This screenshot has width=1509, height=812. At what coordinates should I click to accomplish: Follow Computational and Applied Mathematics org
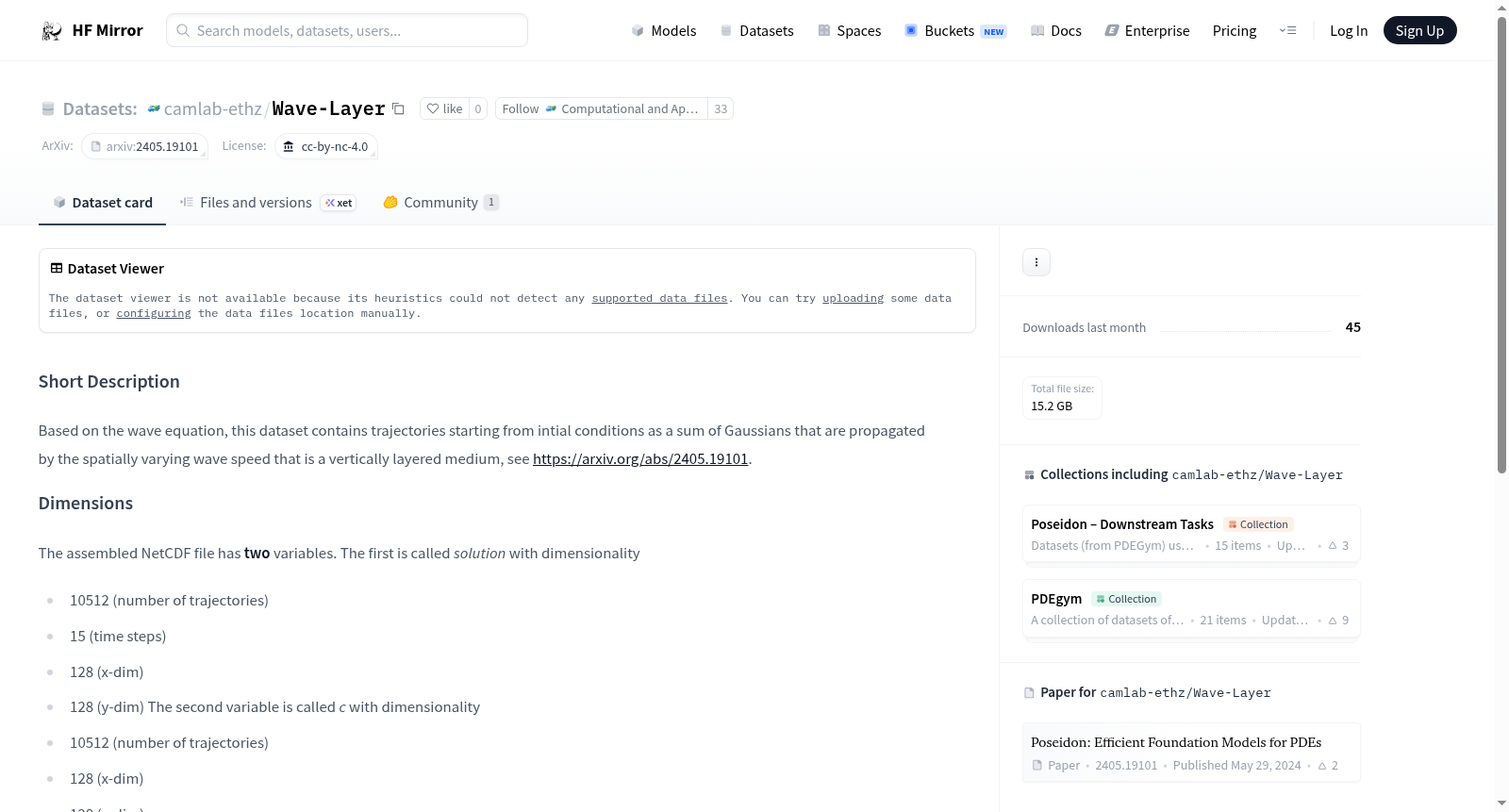pyautogui.click(x=601, y=109)
